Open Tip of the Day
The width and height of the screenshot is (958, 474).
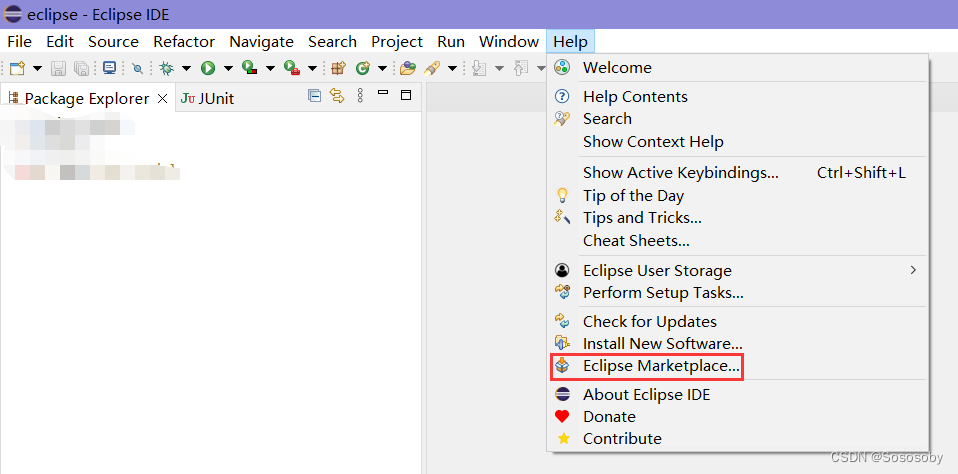pos(738,195)
